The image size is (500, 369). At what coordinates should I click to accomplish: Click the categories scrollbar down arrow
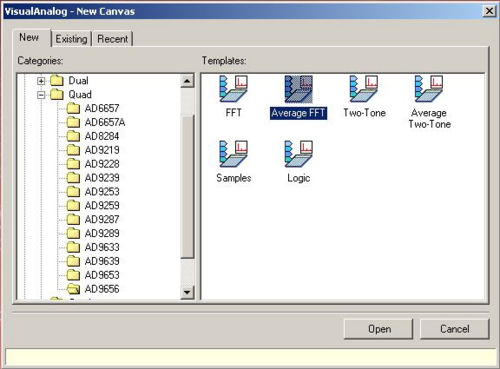(x=187, y=292)
